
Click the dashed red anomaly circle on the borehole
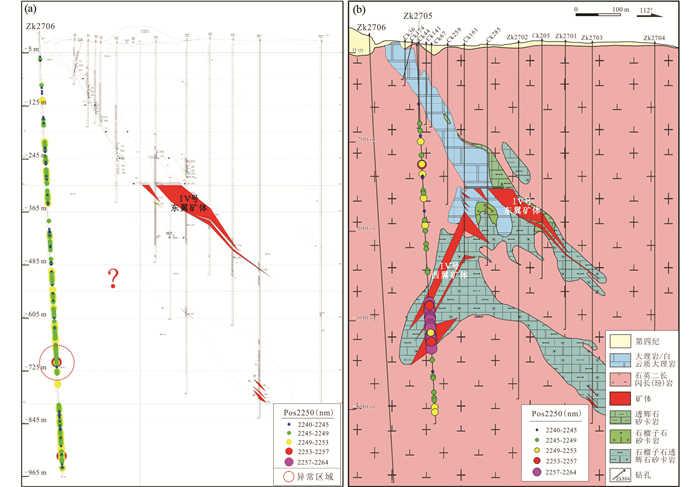pyautogui.click(x=57, y=363)
